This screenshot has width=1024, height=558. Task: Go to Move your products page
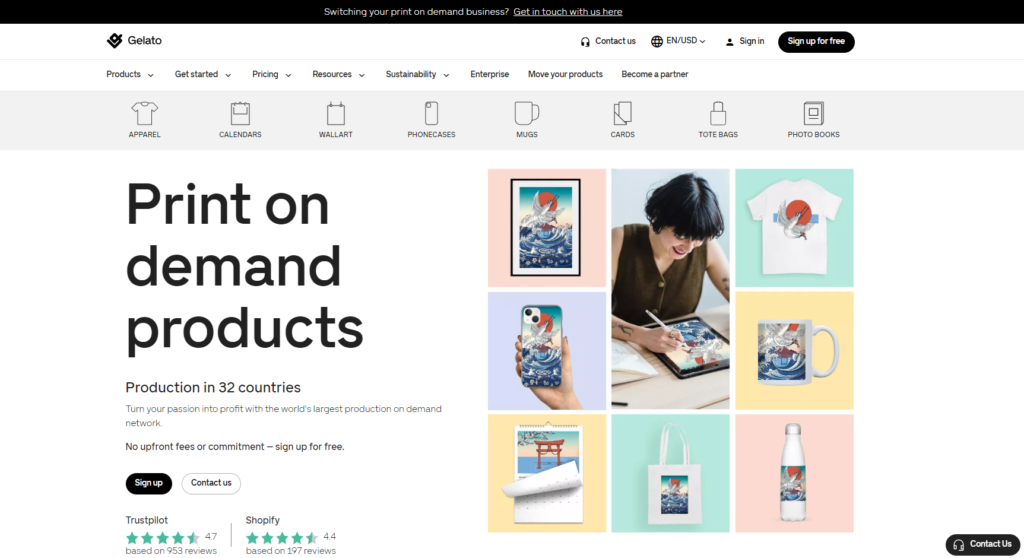pyautogui.click(x=565, y=74)
